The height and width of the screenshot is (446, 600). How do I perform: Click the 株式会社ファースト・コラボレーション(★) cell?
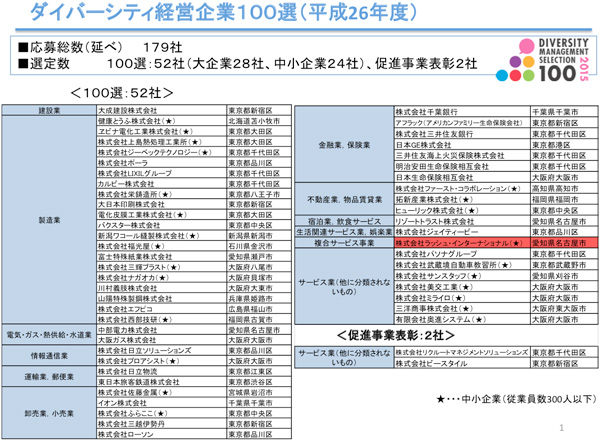pyautogui.click(x=462, y=189)
